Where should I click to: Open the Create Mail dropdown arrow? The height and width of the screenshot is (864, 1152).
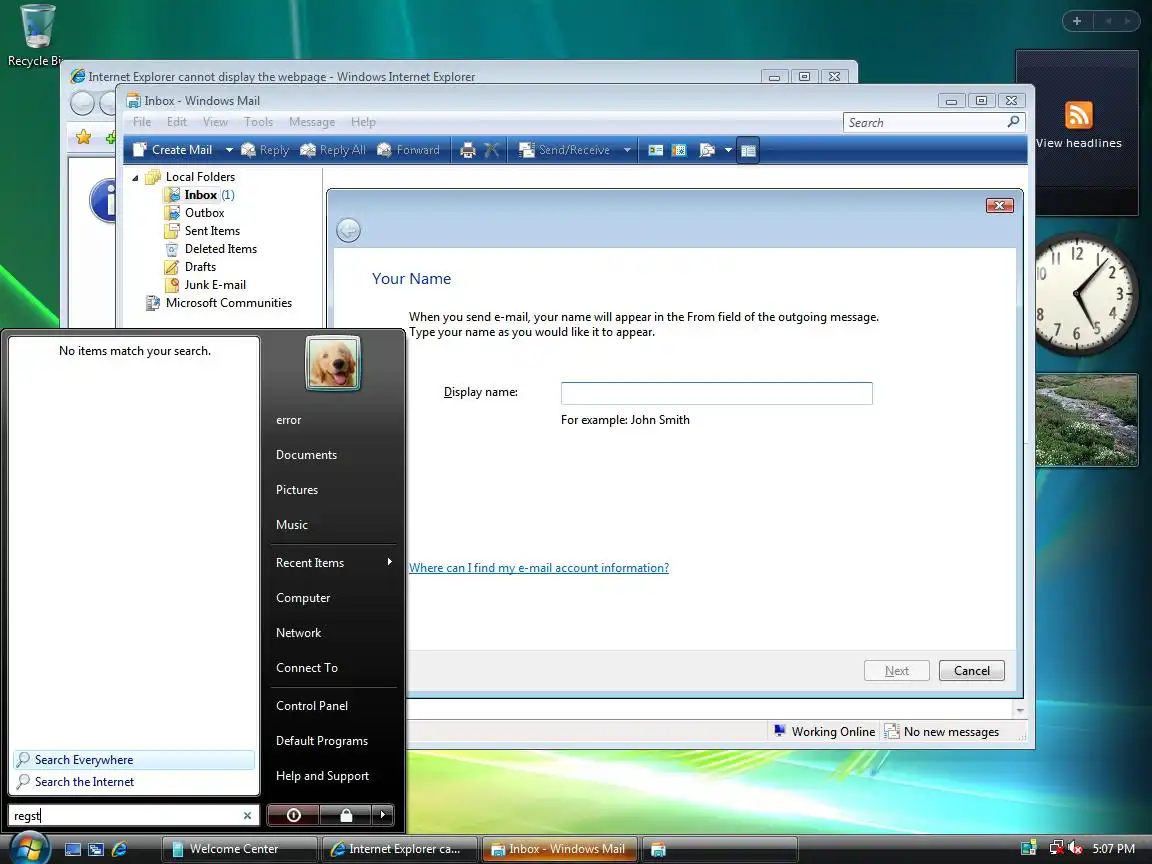(x=228, y=150)
